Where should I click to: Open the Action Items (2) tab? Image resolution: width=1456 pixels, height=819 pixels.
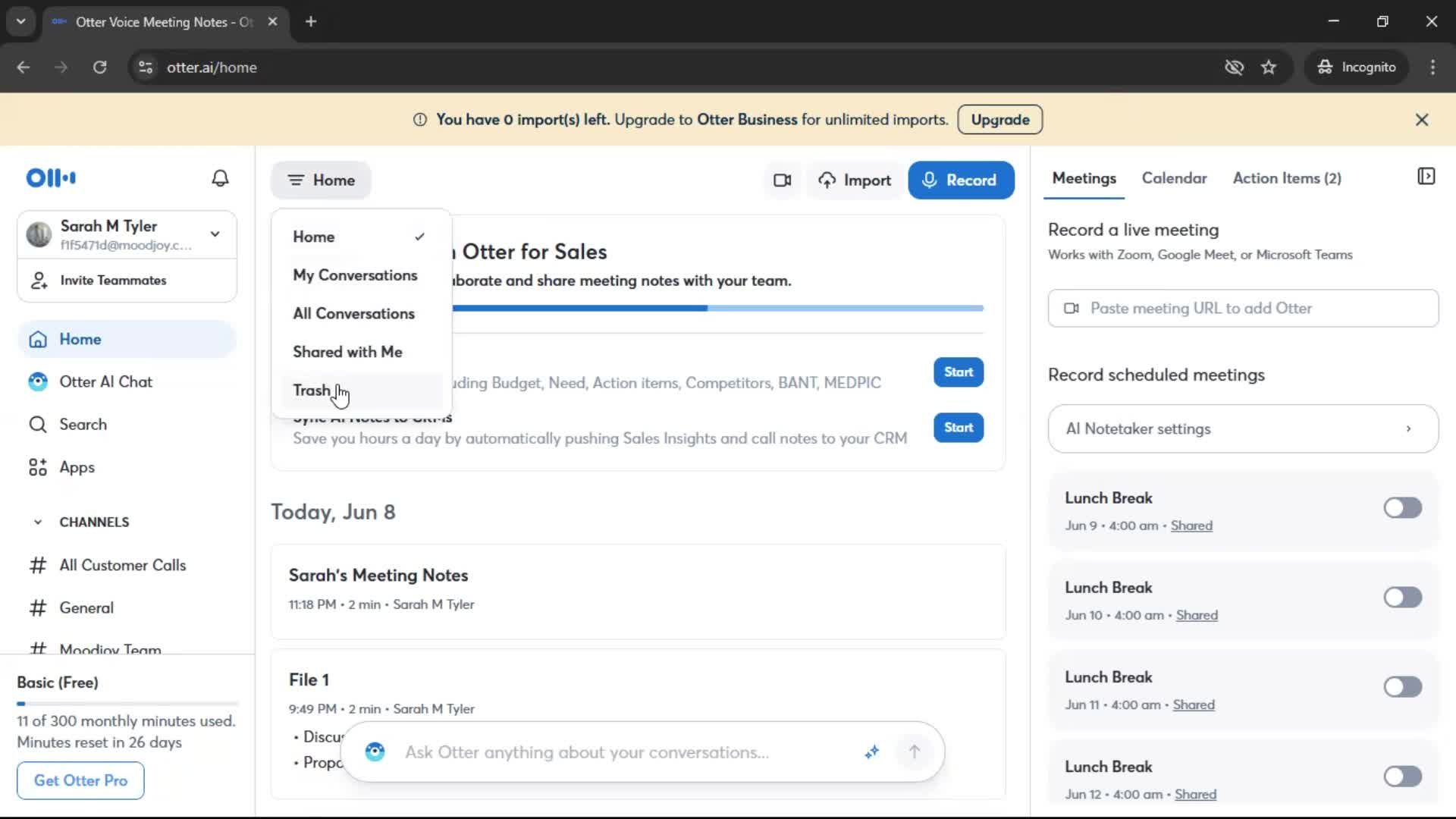(1287, 178)
